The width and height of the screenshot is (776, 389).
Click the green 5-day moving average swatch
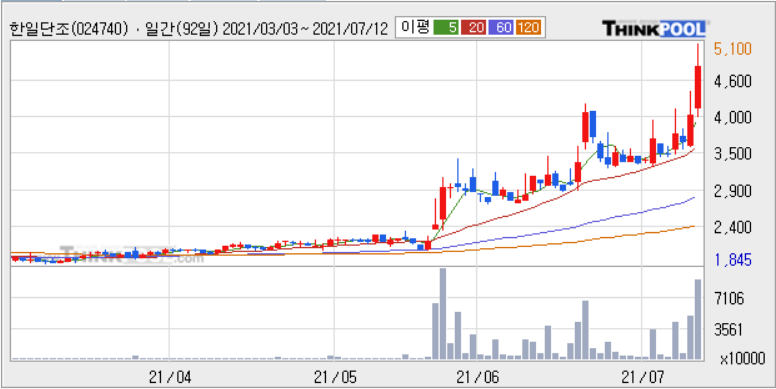[446, 28]
